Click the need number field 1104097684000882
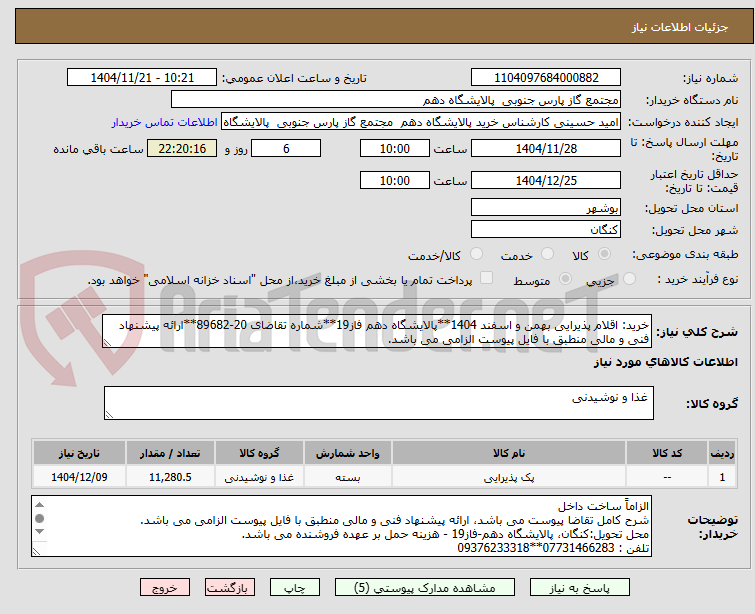Image resolution: width=755 pixels, height=614 pixels. pos(546,78)
